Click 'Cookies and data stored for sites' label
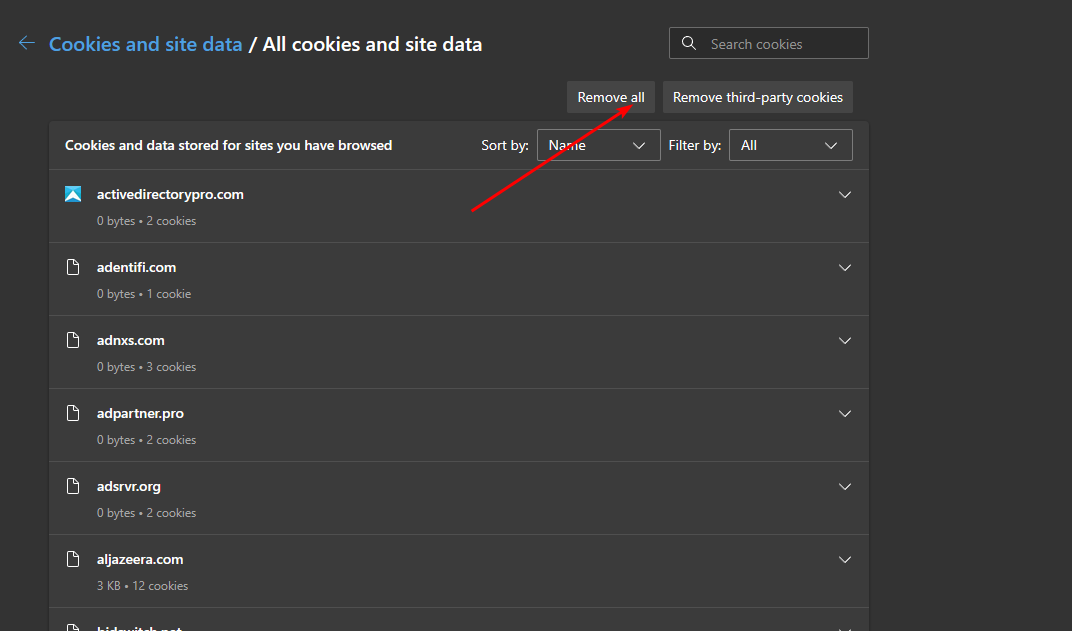Image resolution: width=1072 pixels, height=631 pixels. (x=228, y=145)
